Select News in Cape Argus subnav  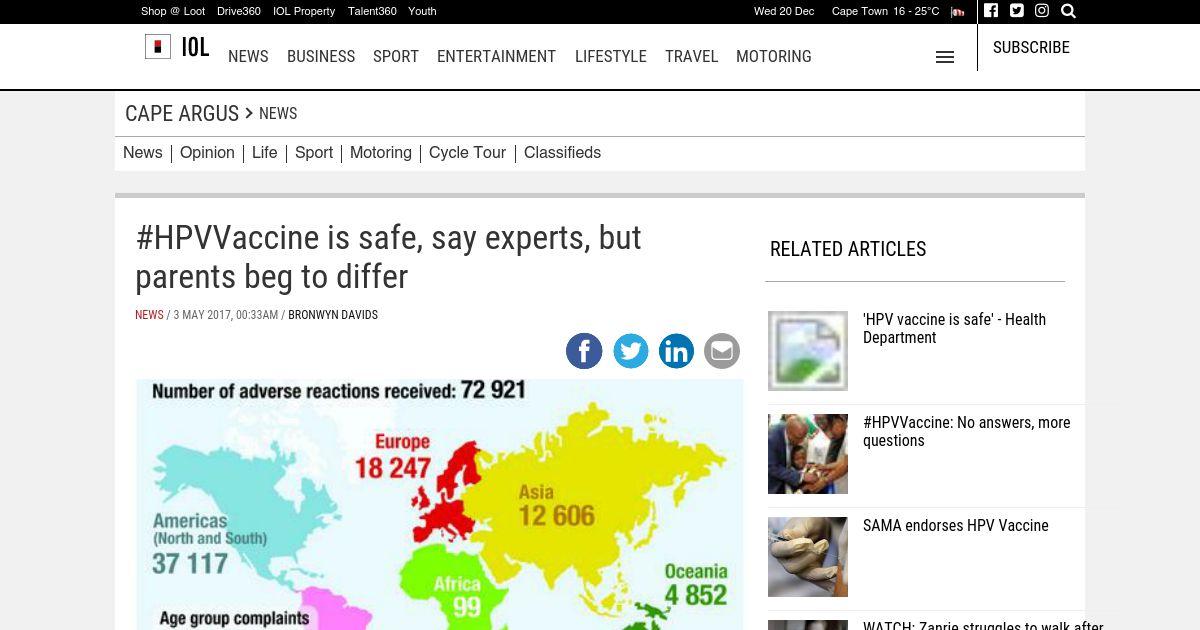[143, 153]
